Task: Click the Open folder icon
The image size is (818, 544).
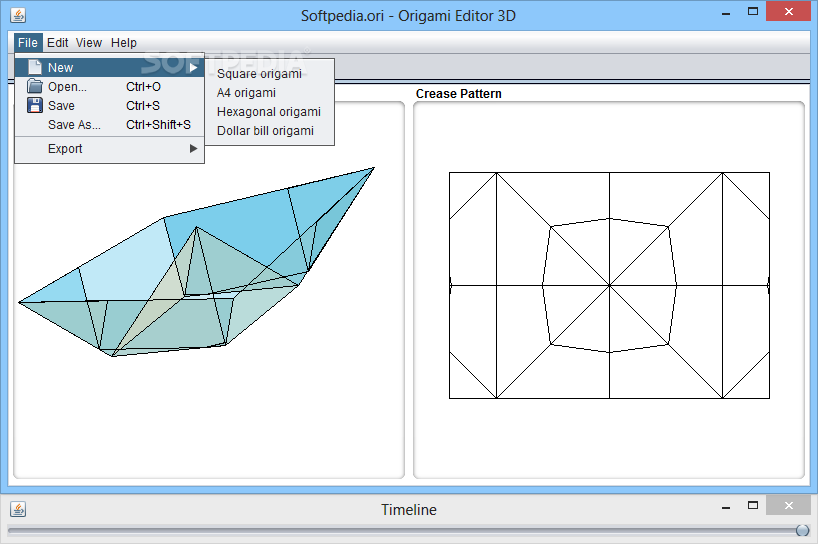Action: coord(34,86)
